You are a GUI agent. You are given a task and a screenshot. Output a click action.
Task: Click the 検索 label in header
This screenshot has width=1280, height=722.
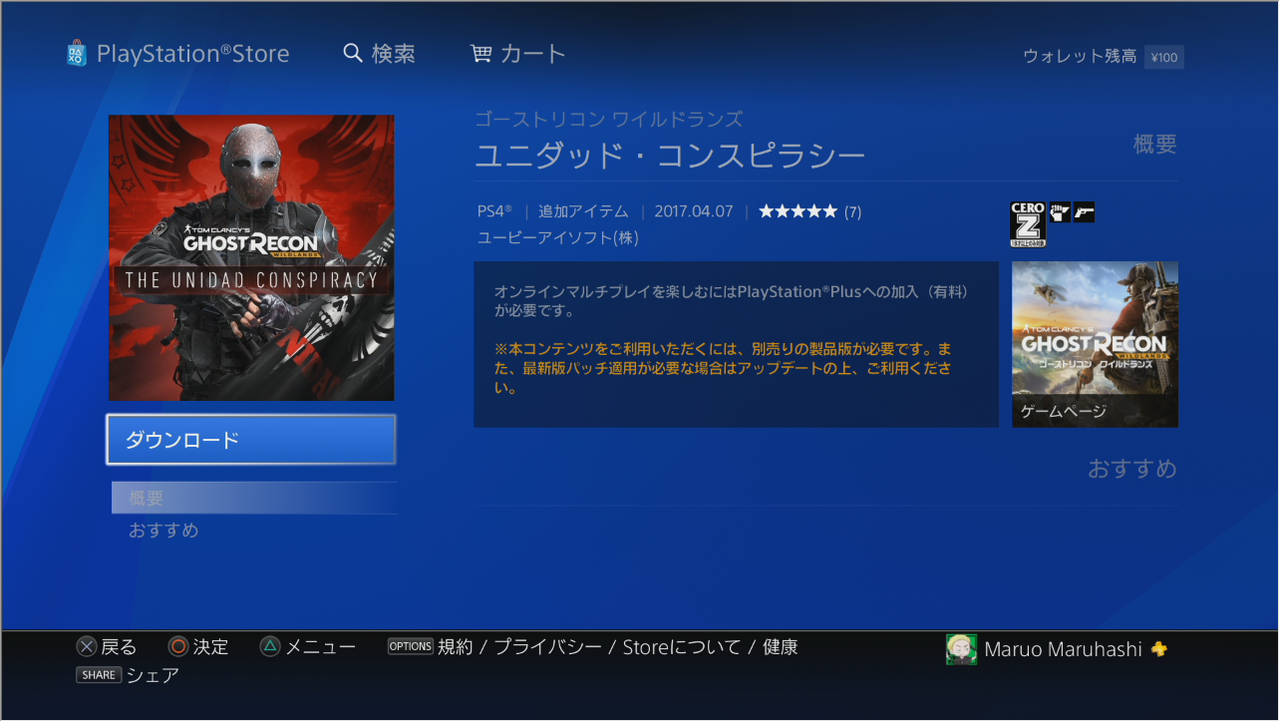tap(393, 54)
